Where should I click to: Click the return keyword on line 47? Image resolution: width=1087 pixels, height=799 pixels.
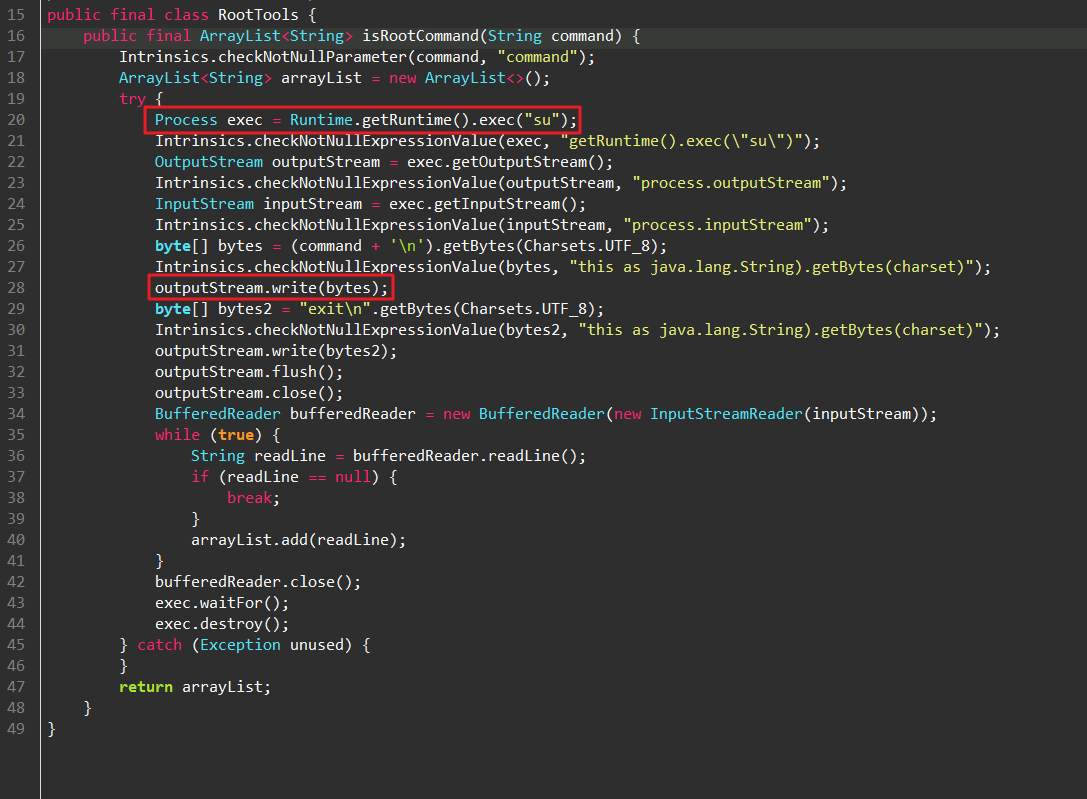[146, 687]
